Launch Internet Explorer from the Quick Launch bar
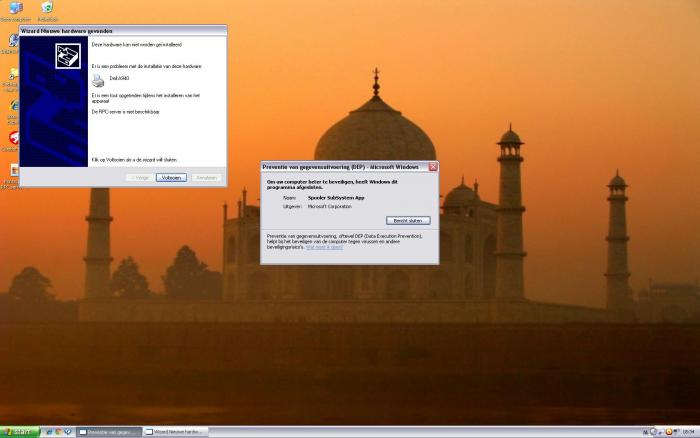This screenshot has width=700, height=438. [49, 432]
